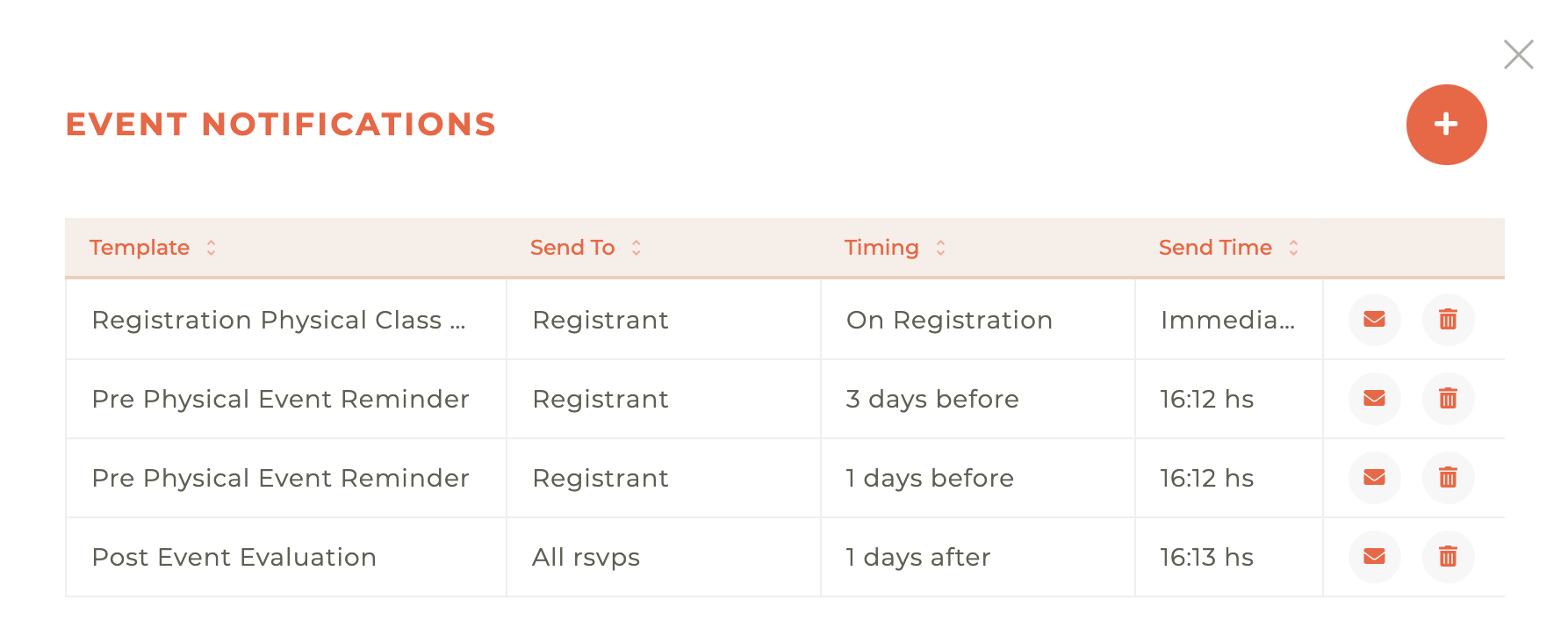Click the Template column header
Image resolution: width=1568 pixels, height=643 pixels.
(140, 248)
